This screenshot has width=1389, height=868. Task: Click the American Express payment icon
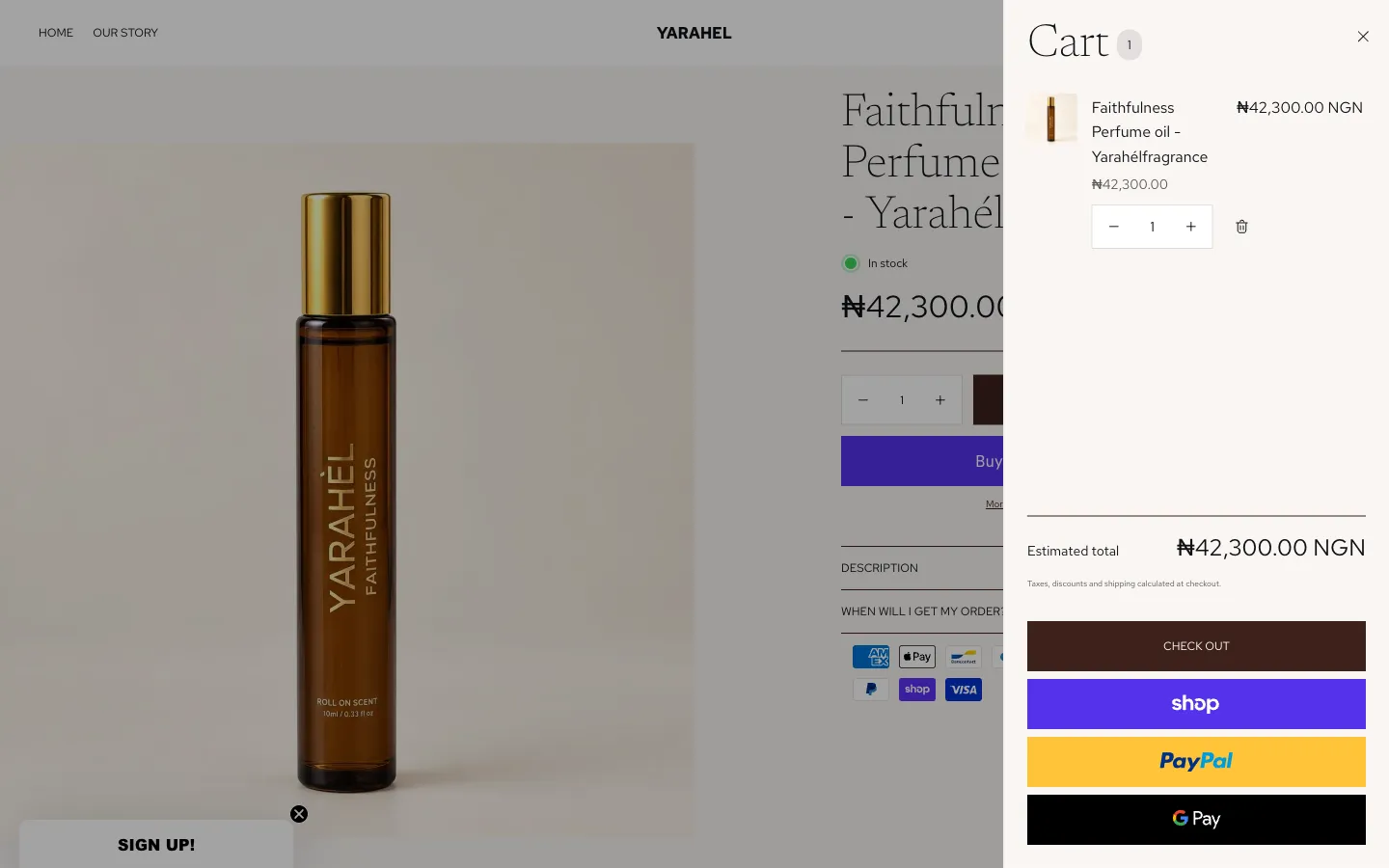click(x=871, y=657)
